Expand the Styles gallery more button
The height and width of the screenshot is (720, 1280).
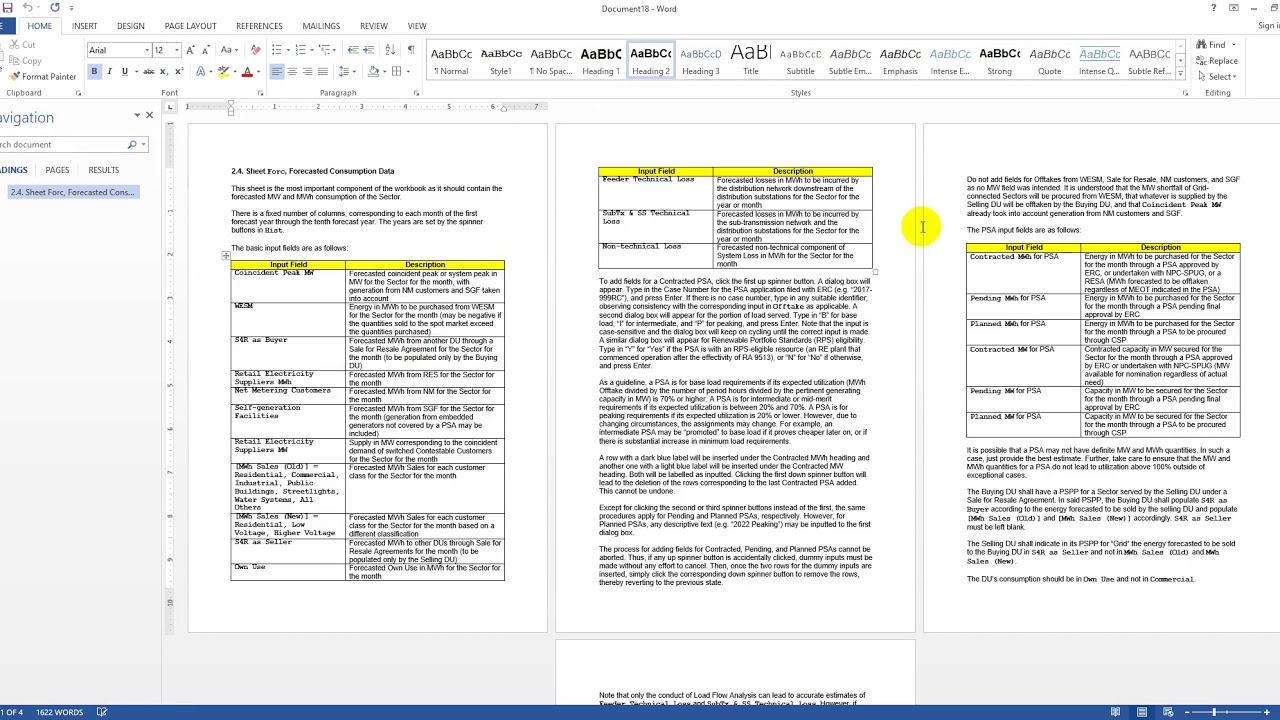1180,73
